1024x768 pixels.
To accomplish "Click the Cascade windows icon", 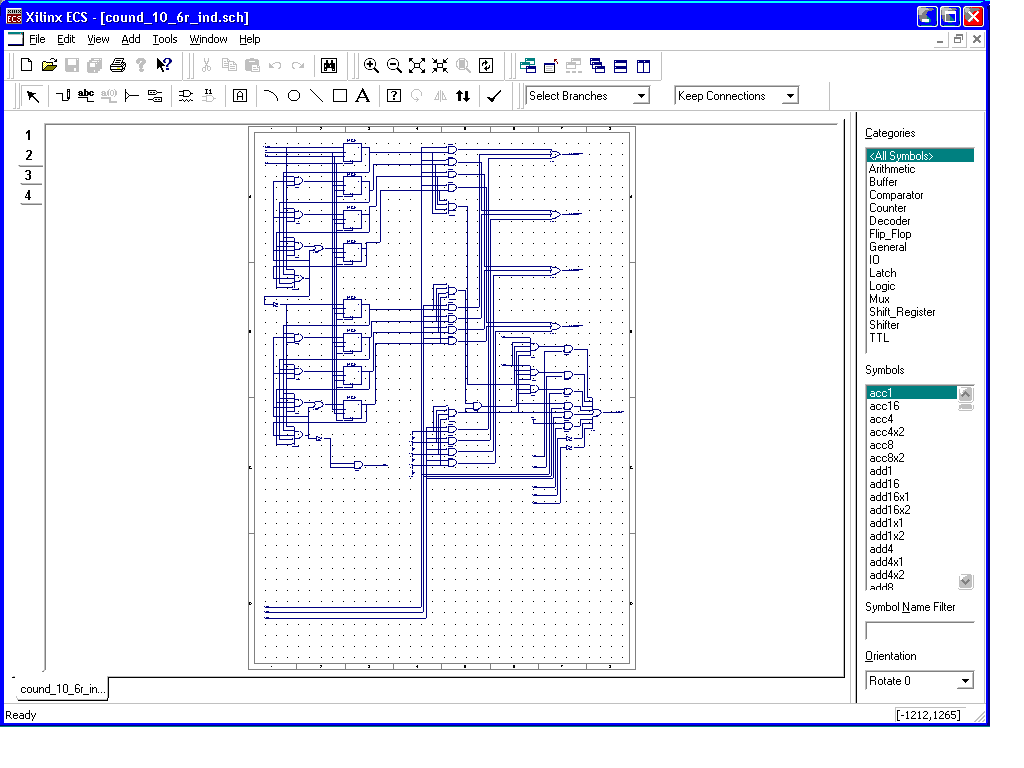I will [598, 65].
